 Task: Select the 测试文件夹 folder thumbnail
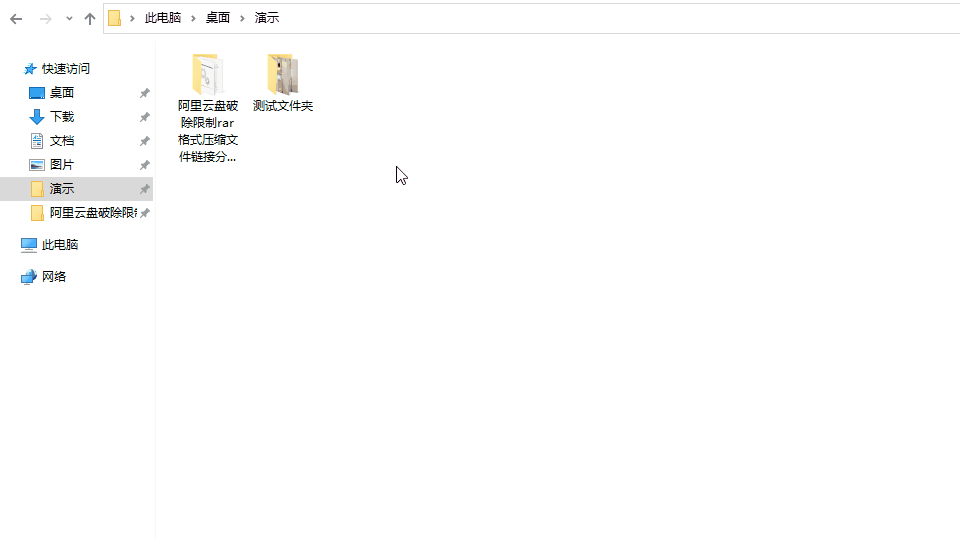pos(283,74)
